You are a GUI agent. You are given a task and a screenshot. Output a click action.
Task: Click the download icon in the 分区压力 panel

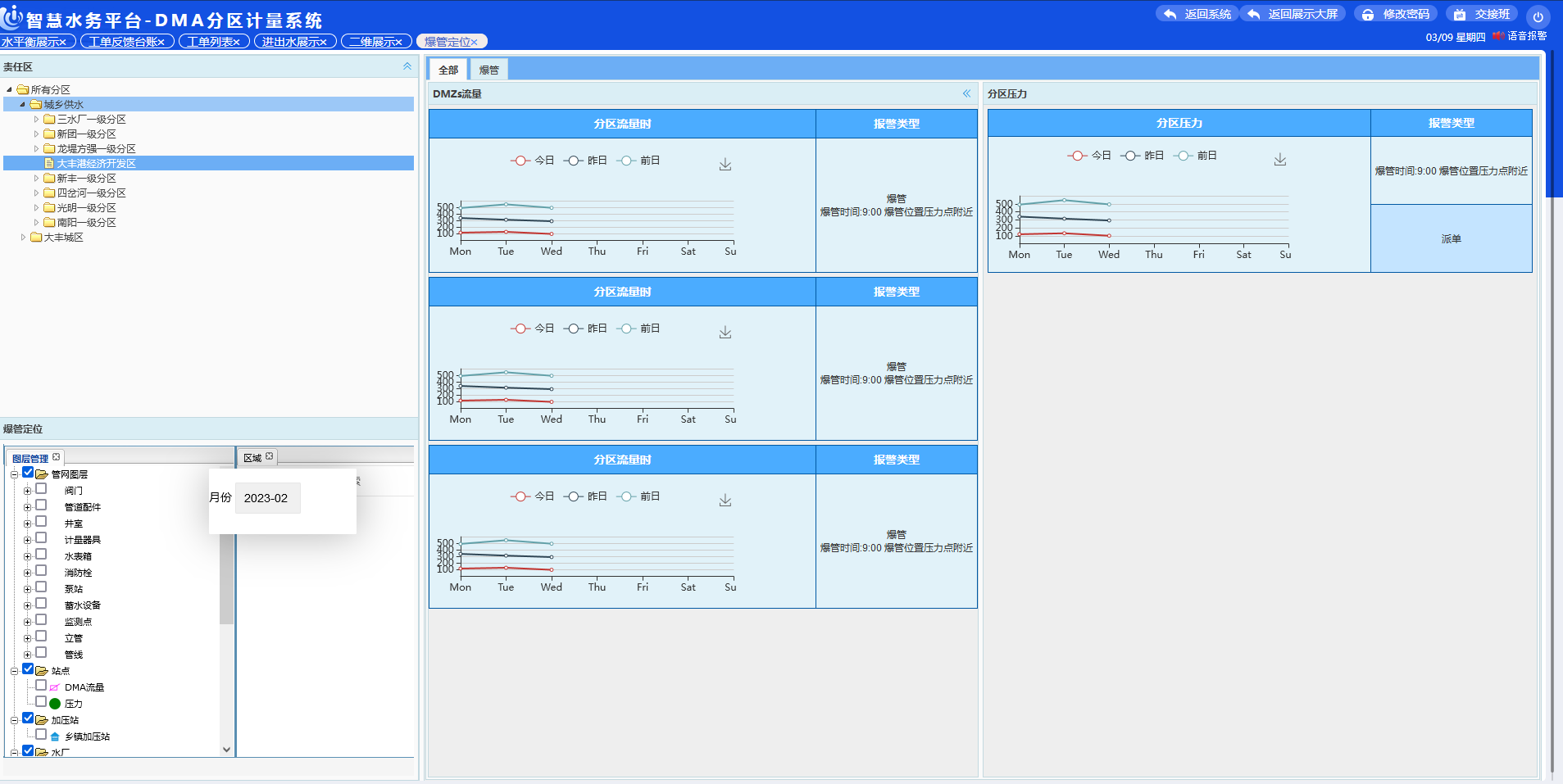coord(1279,160)
